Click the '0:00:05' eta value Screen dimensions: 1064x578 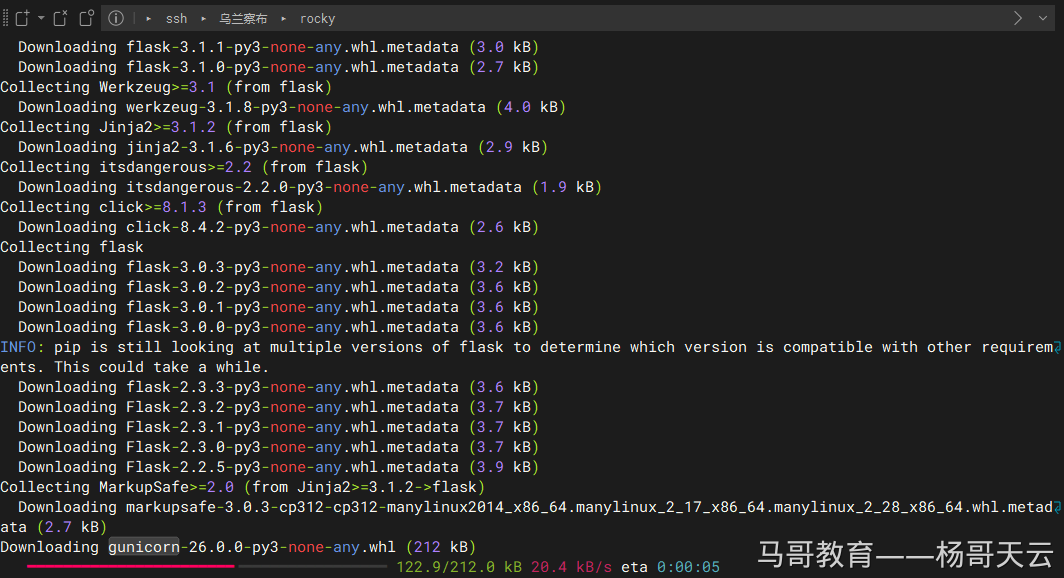688,567
